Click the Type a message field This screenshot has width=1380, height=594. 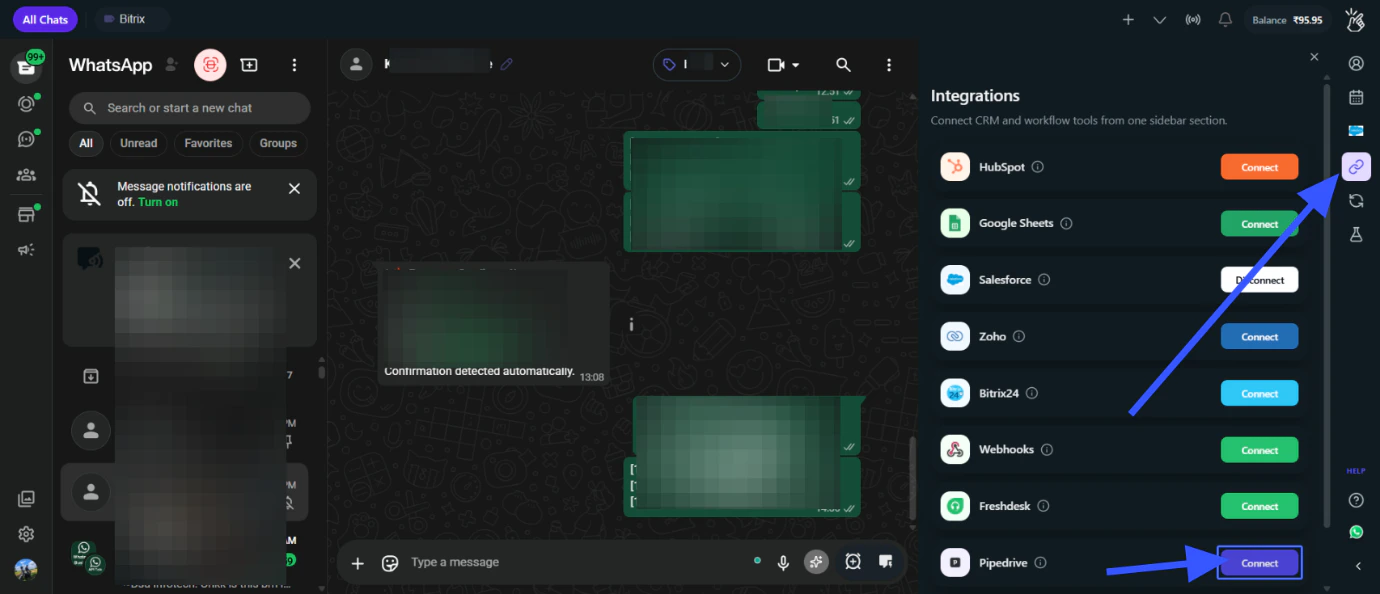[575, 562]
